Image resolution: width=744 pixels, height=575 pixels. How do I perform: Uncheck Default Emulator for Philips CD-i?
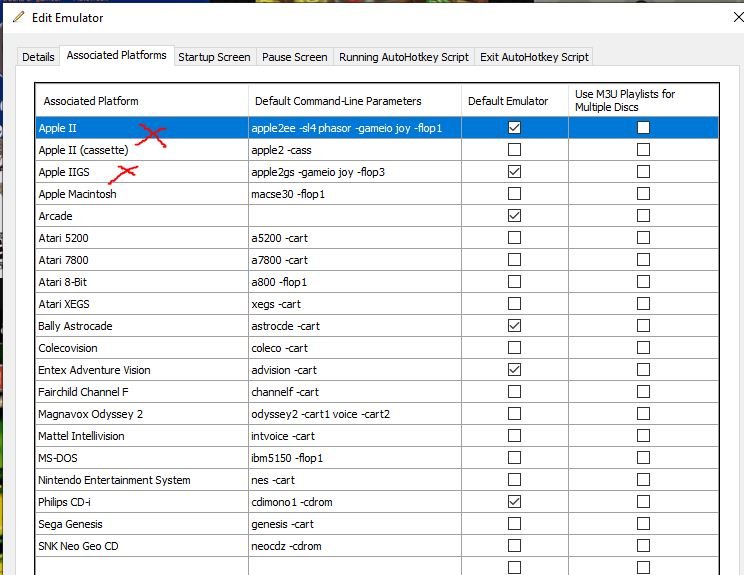click(x=514, y=501)
